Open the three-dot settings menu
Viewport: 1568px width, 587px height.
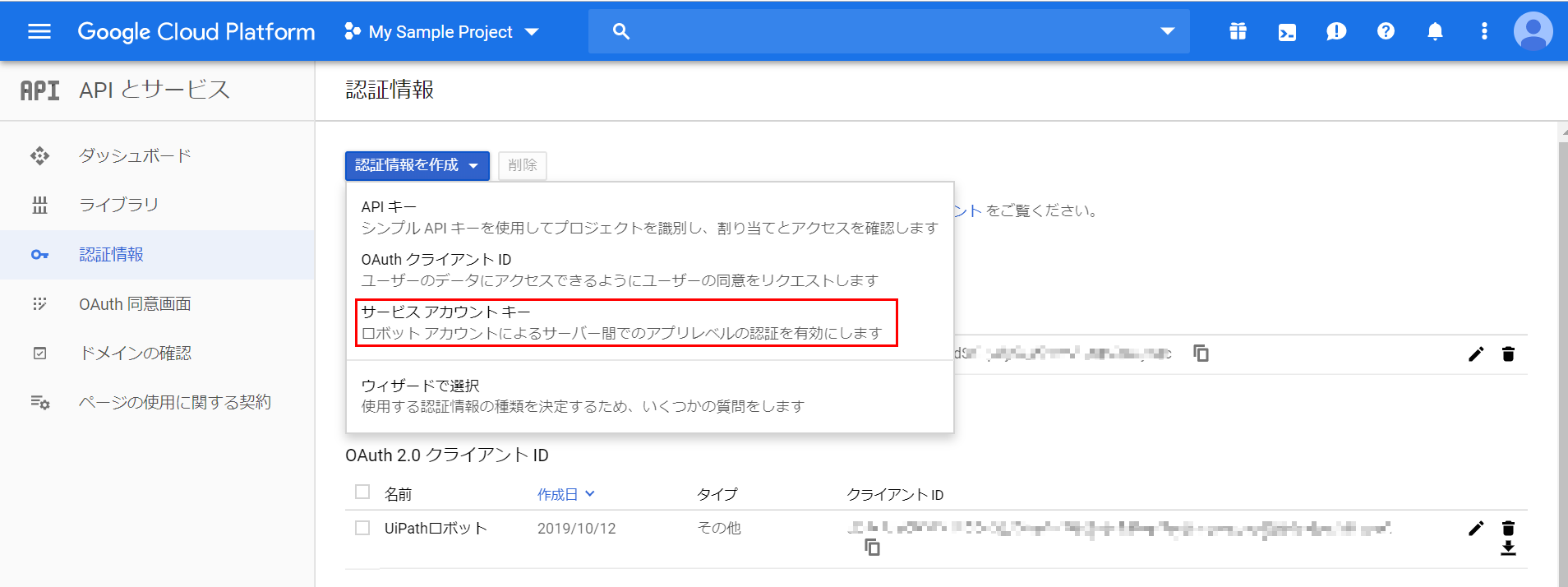point(1484,31)
